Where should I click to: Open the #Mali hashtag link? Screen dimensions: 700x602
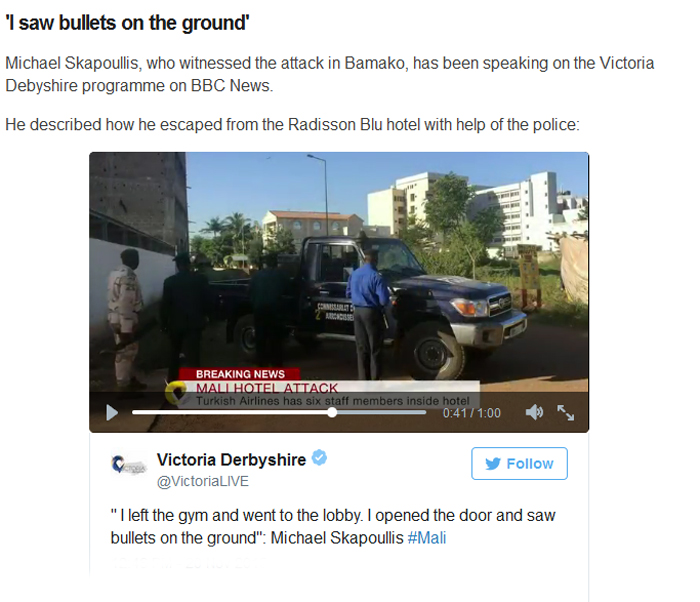(427, 538)
